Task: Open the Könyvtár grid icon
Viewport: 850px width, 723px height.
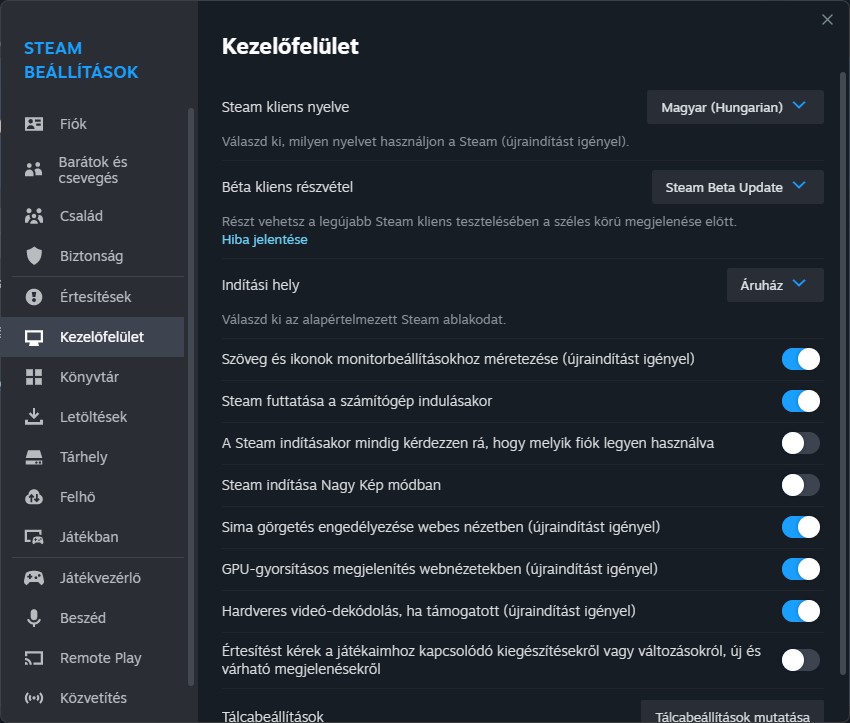Action: click(x=34, y=377)
